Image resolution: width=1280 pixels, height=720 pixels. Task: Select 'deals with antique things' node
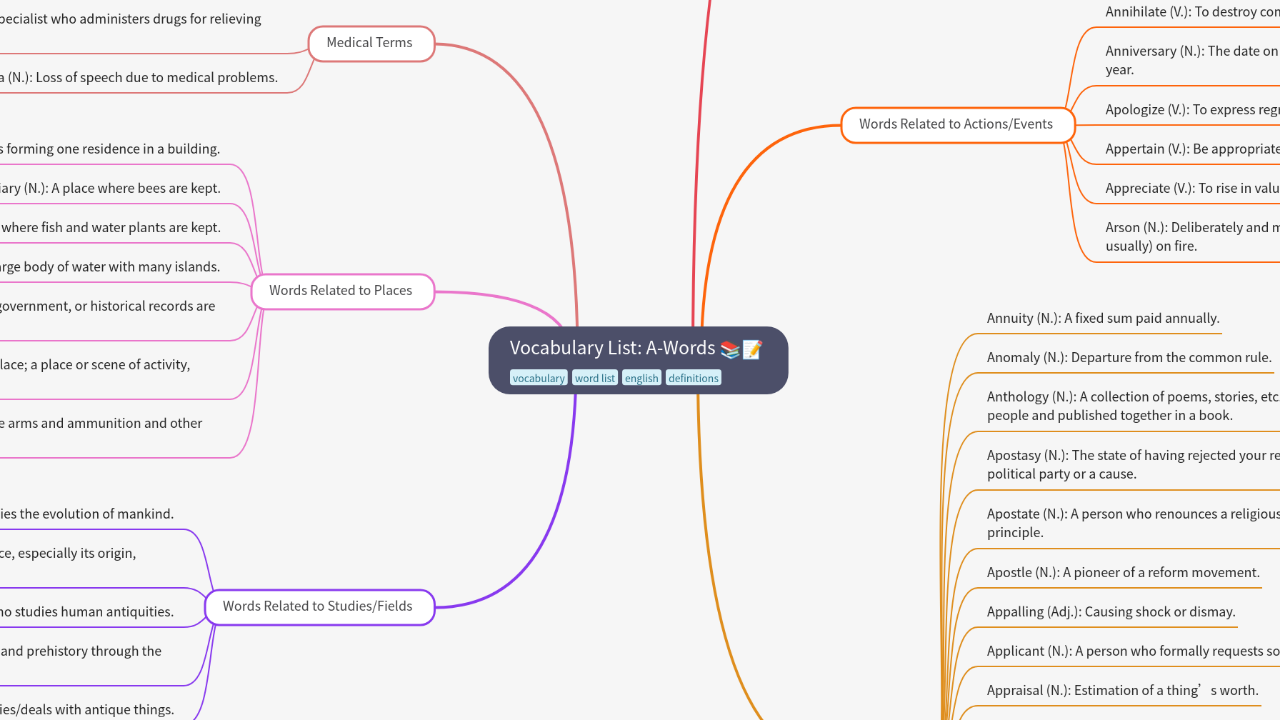point(87,710)
